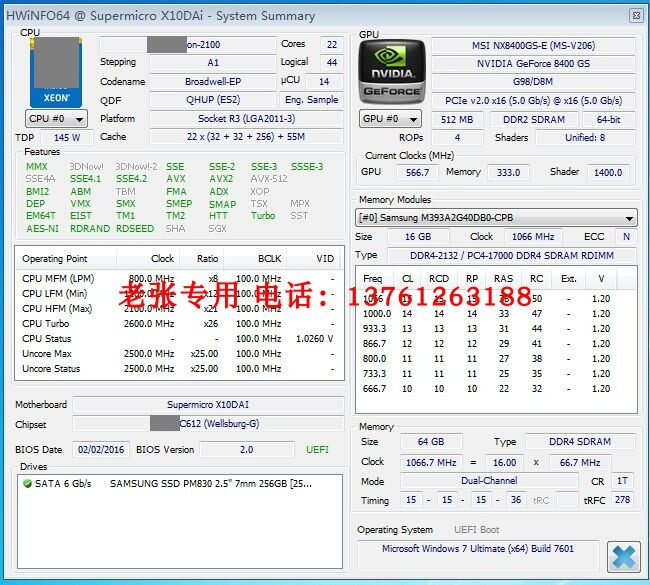The width and height of the screenshot is (650, 585).
Task: Click the tRFC value 278
Action: tap(623, 500)
